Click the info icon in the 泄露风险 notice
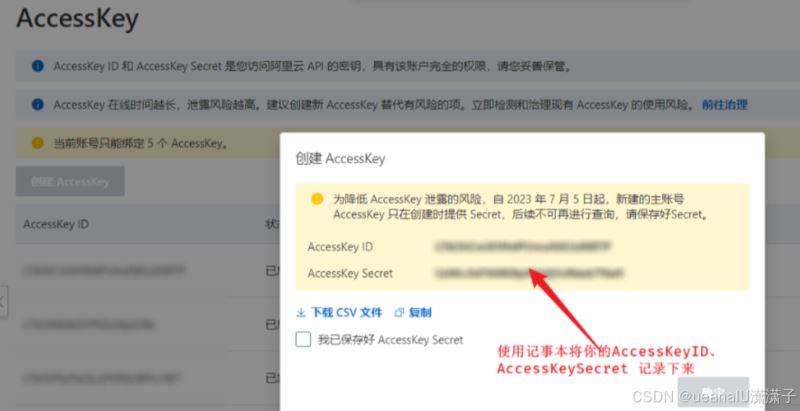The width and height of the screenshot is (800, 411). 38,105
